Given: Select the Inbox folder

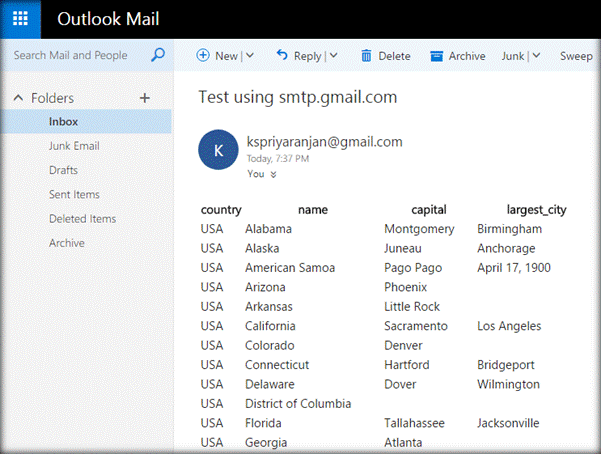Looking at the screenshot, I should (63, 122).
